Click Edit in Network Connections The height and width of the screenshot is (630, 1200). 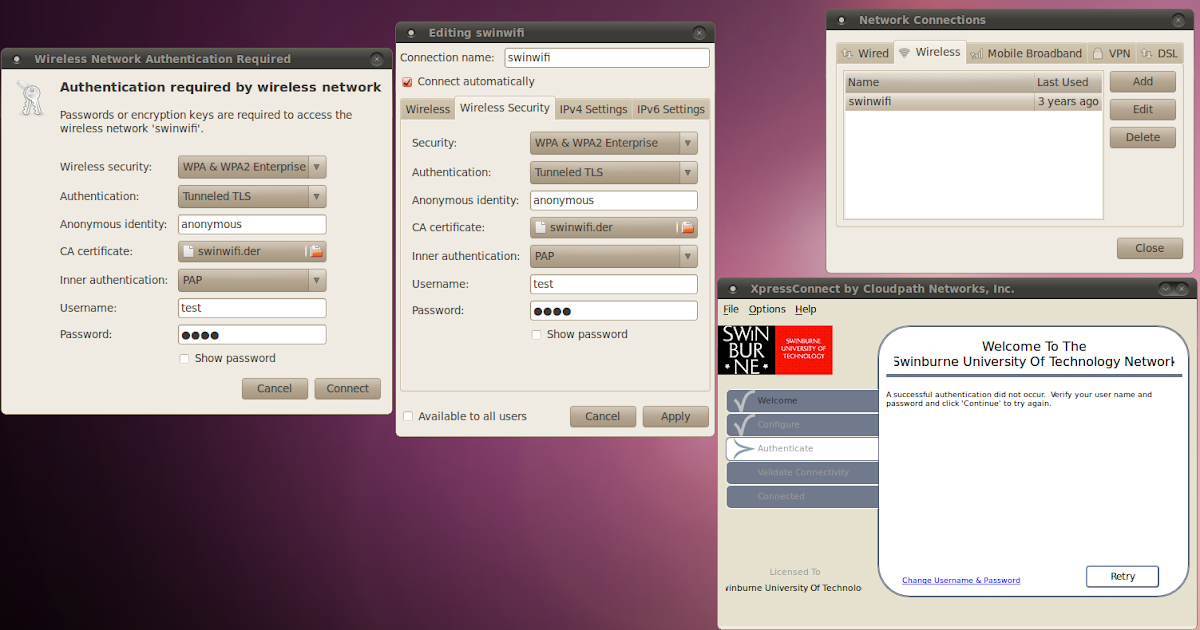[1142, 110]
